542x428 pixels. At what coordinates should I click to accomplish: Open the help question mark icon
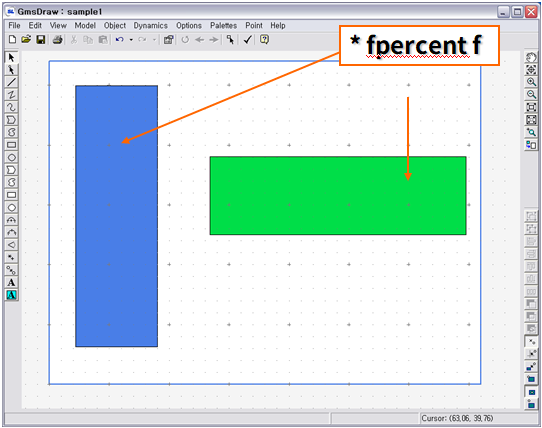(x=264, y=39)
